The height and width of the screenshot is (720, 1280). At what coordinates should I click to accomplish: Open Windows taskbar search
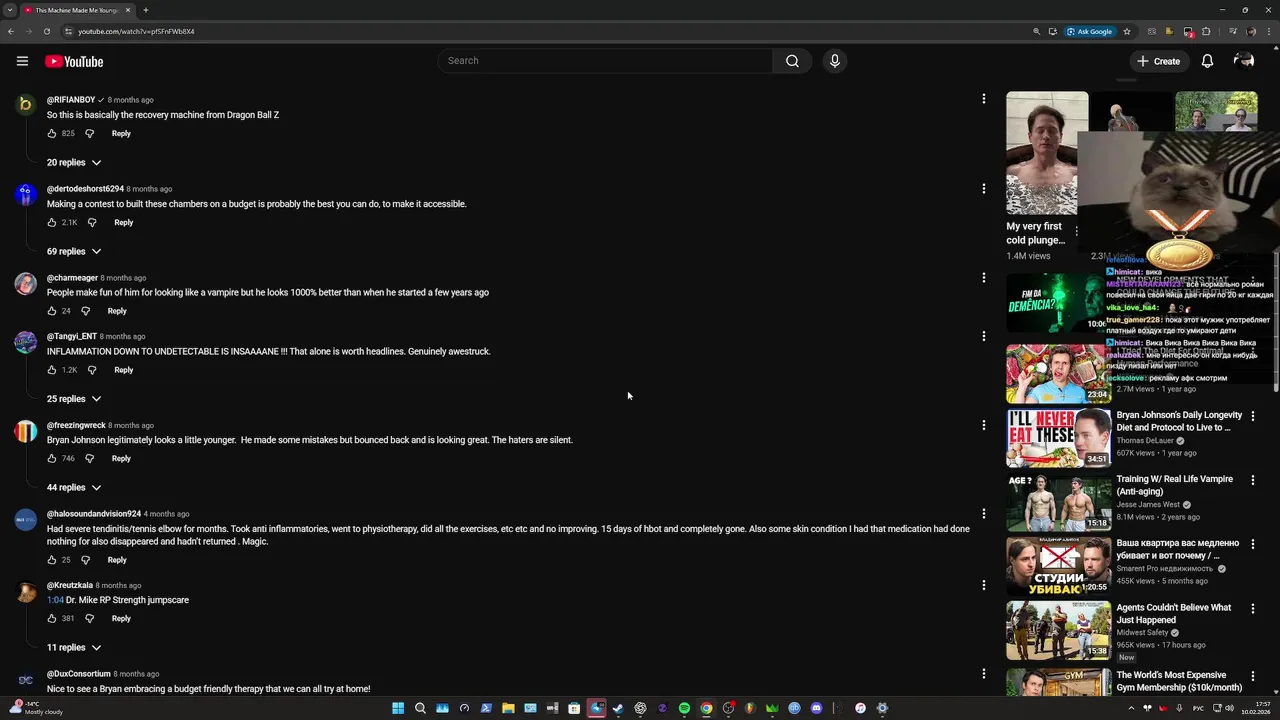[420, 708]
